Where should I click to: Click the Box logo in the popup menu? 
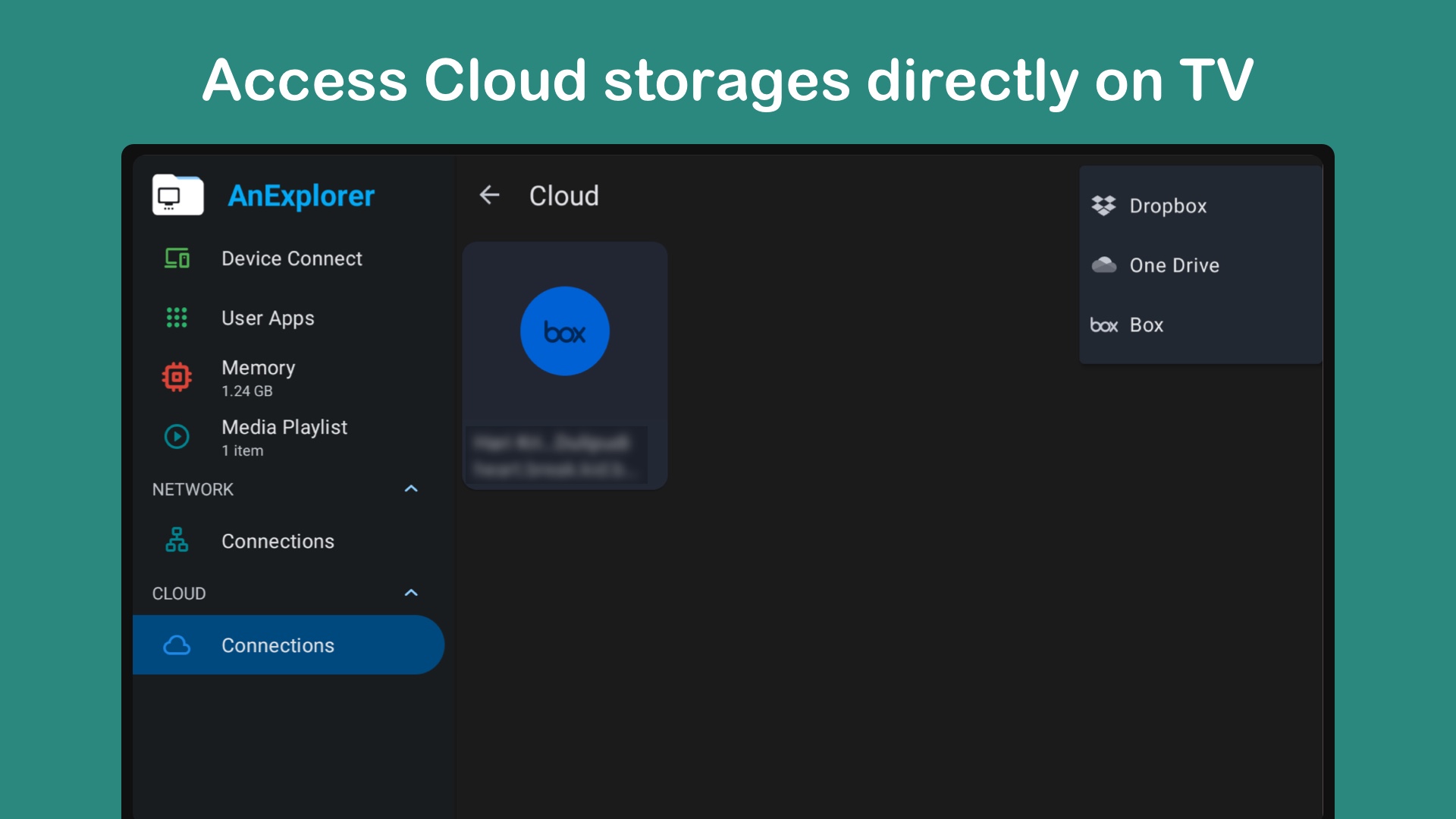(x=1104, y=325)
